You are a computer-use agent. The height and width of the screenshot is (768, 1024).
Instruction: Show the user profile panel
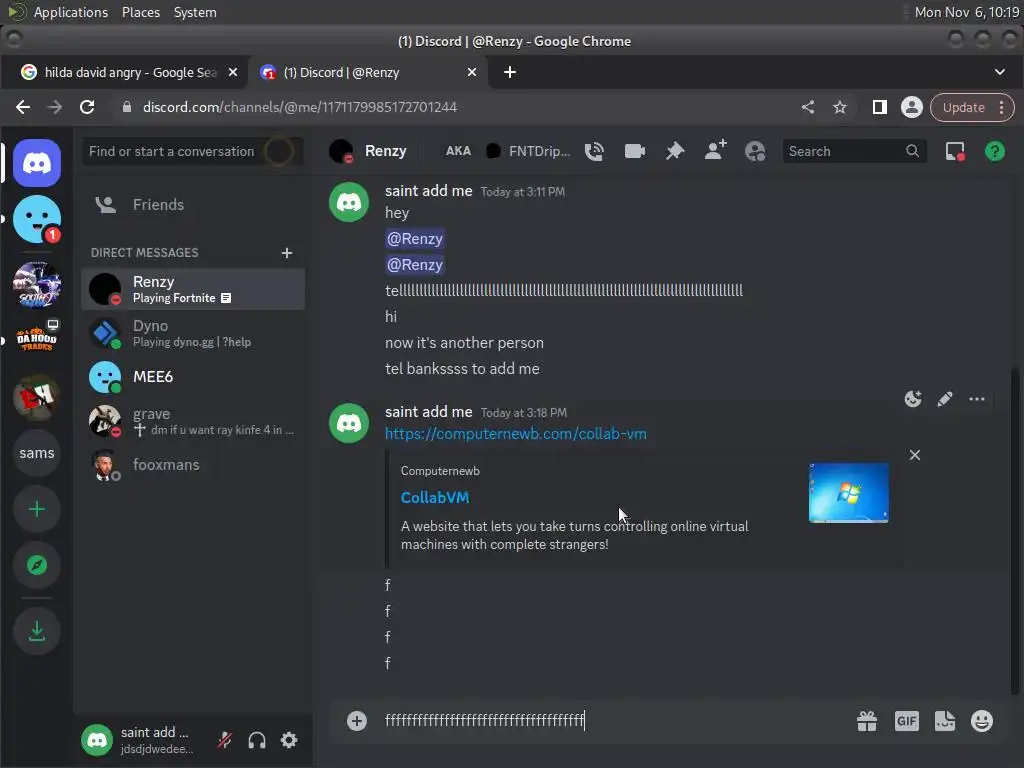756,152
